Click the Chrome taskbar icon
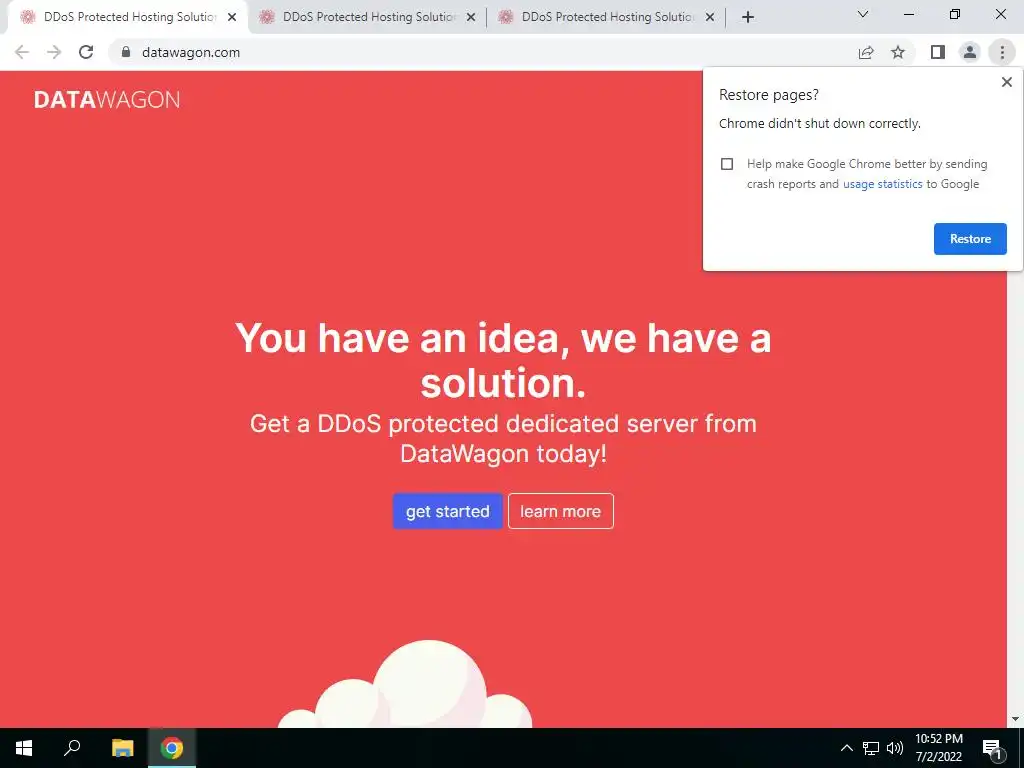This screenshot has height=768, width=1024. coord(172,748)
